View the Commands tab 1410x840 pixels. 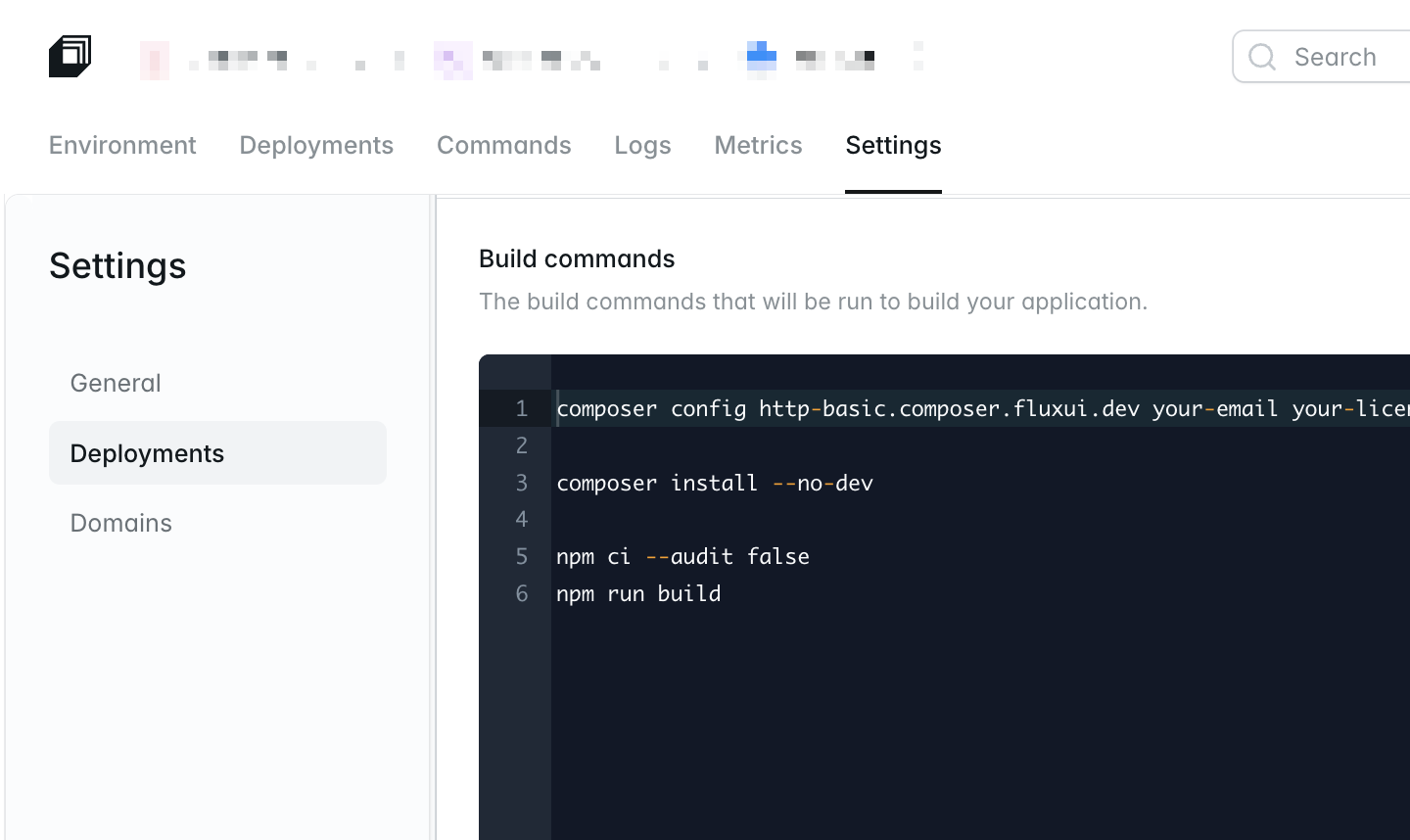503,145
